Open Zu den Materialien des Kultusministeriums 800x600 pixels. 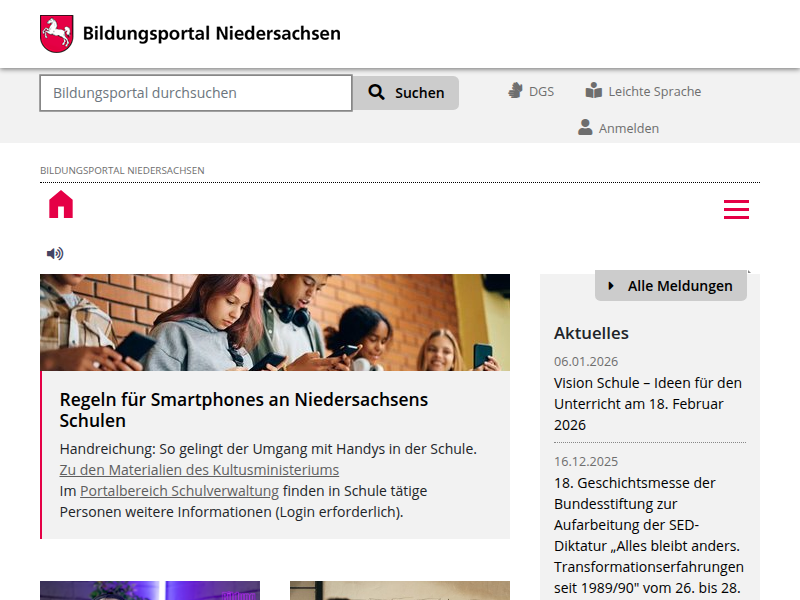pos(198,469)
